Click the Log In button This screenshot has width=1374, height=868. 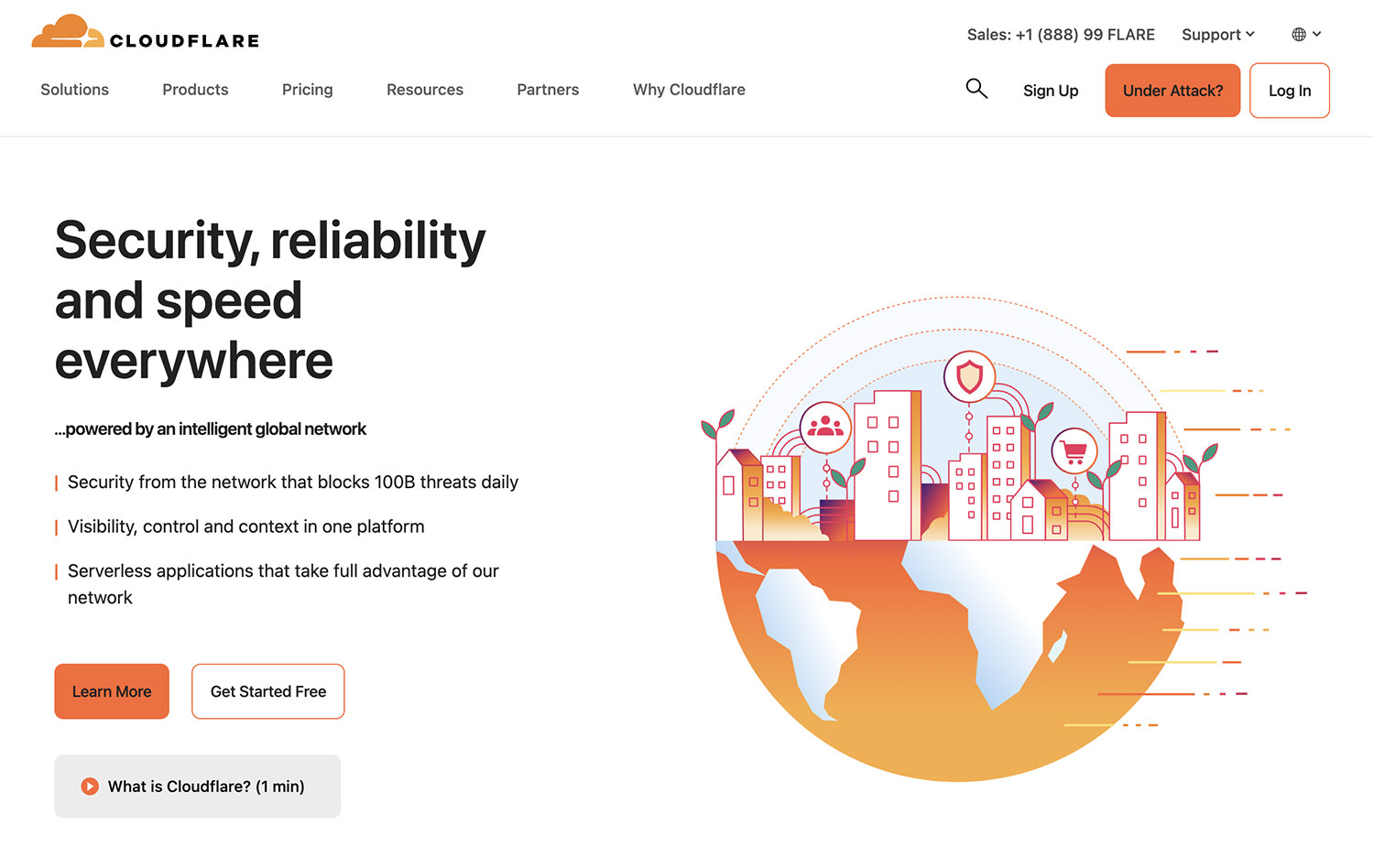click(x=1290, y=91)
